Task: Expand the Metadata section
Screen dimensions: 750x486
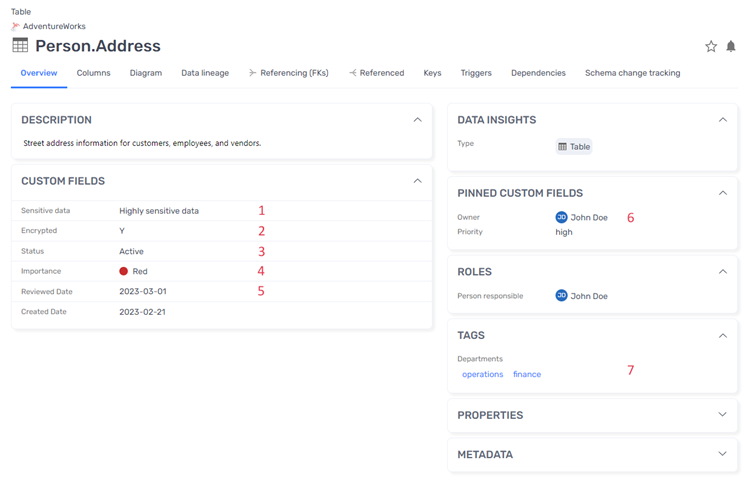Action: (x=722, y=454)
